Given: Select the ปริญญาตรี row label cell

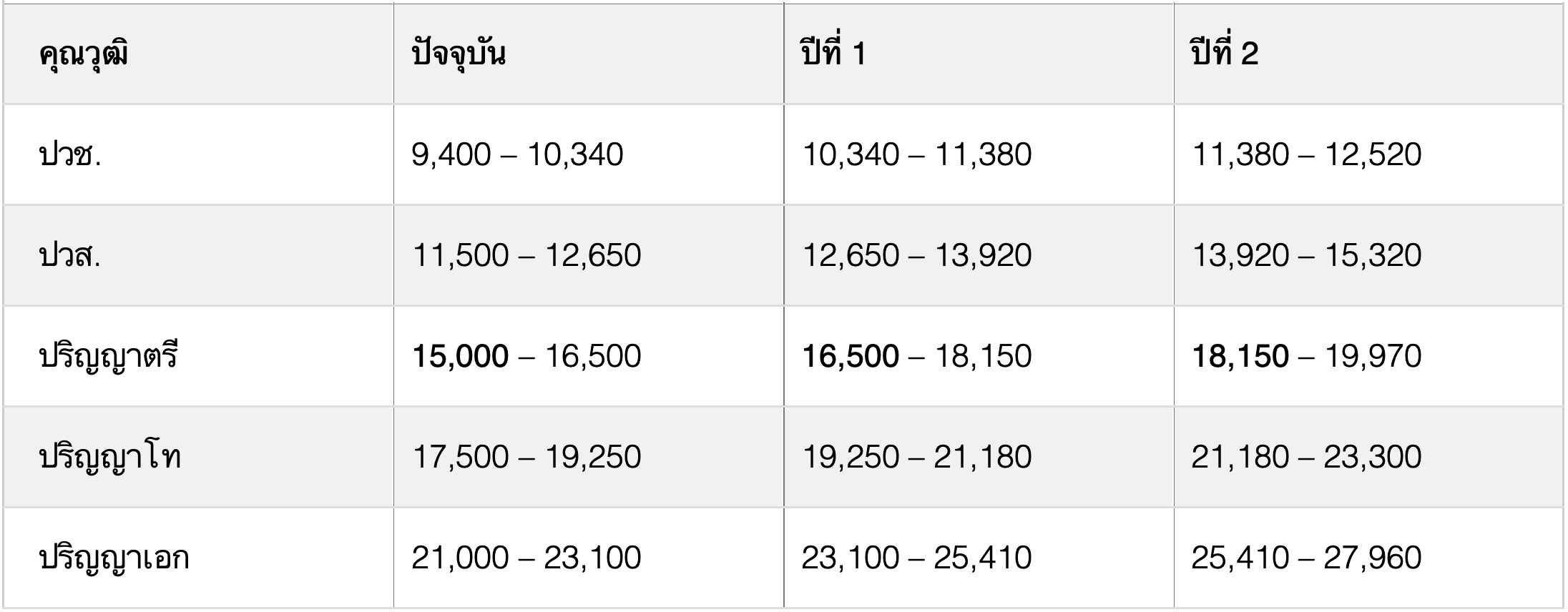Looking at the screenshot, I should 109,357.
